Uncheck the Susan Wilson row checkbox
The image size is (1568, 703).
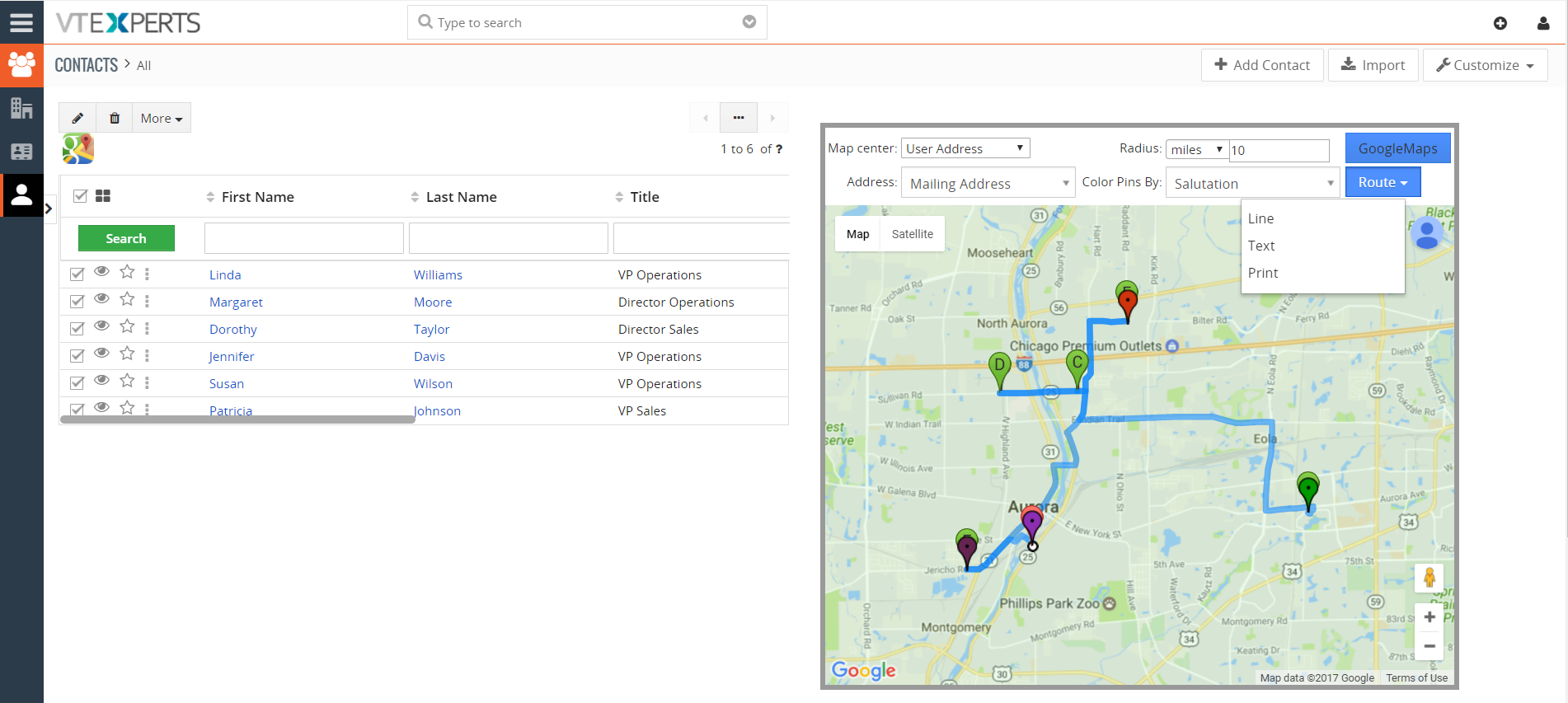coord(77,383)
